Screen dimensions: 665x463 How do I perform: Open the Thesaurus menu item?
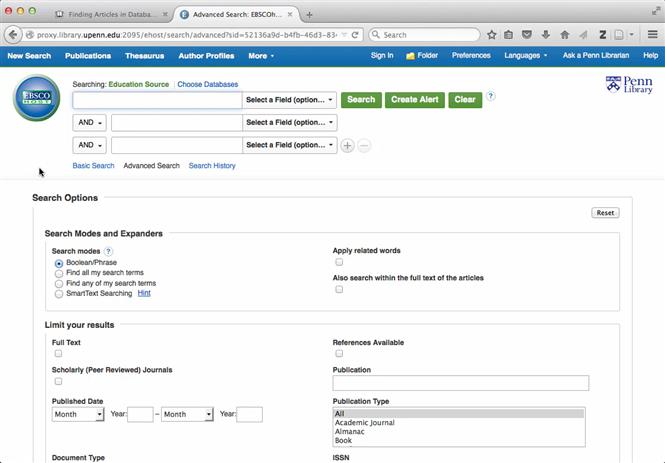[x=145, y=56]
